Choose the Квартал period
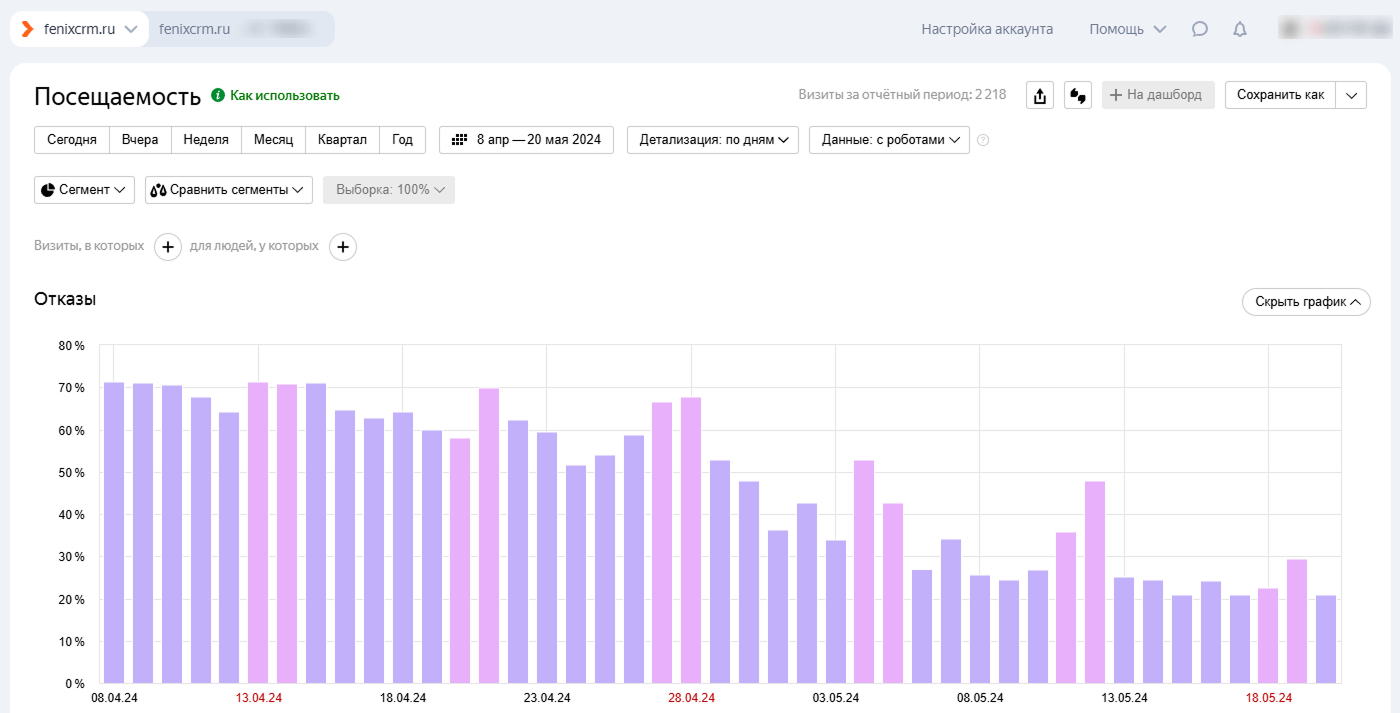This screenshot has height=713, width=1400. click(342, 140)
